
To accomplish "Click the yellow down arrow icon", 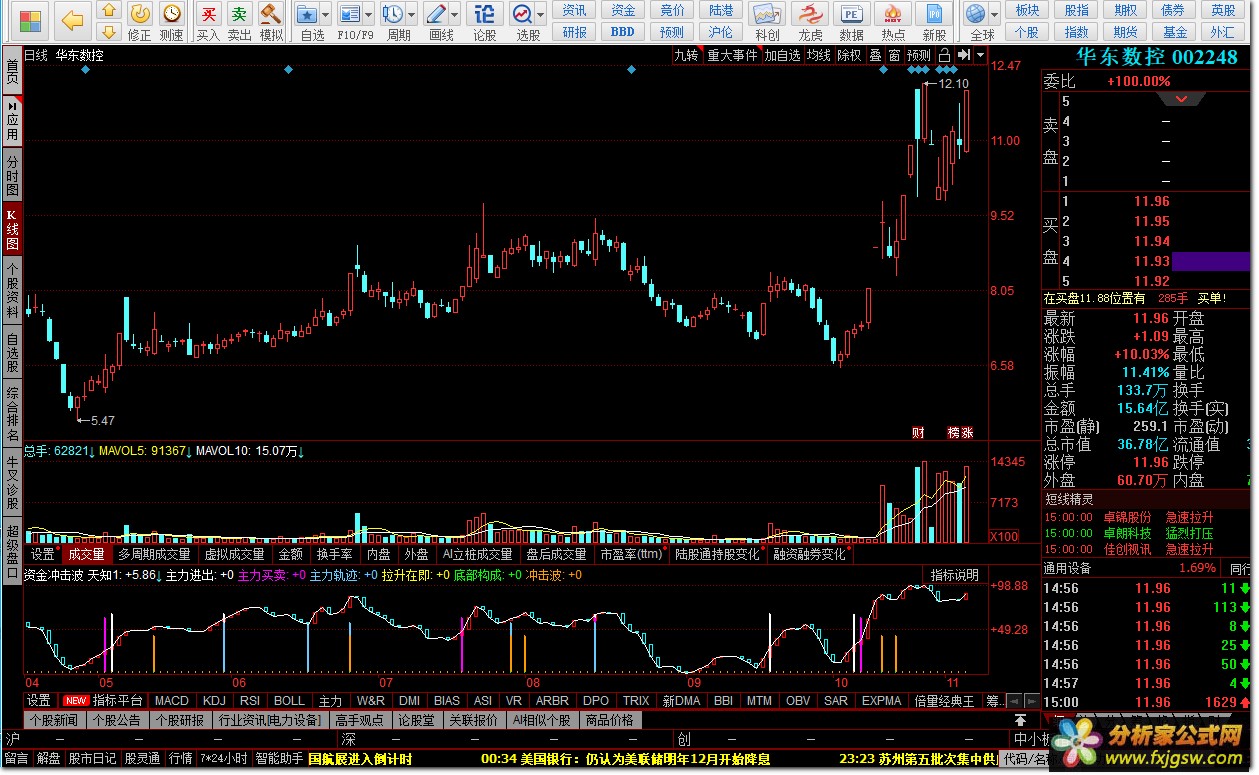I will pyautogui.click(x=110, y=31).
